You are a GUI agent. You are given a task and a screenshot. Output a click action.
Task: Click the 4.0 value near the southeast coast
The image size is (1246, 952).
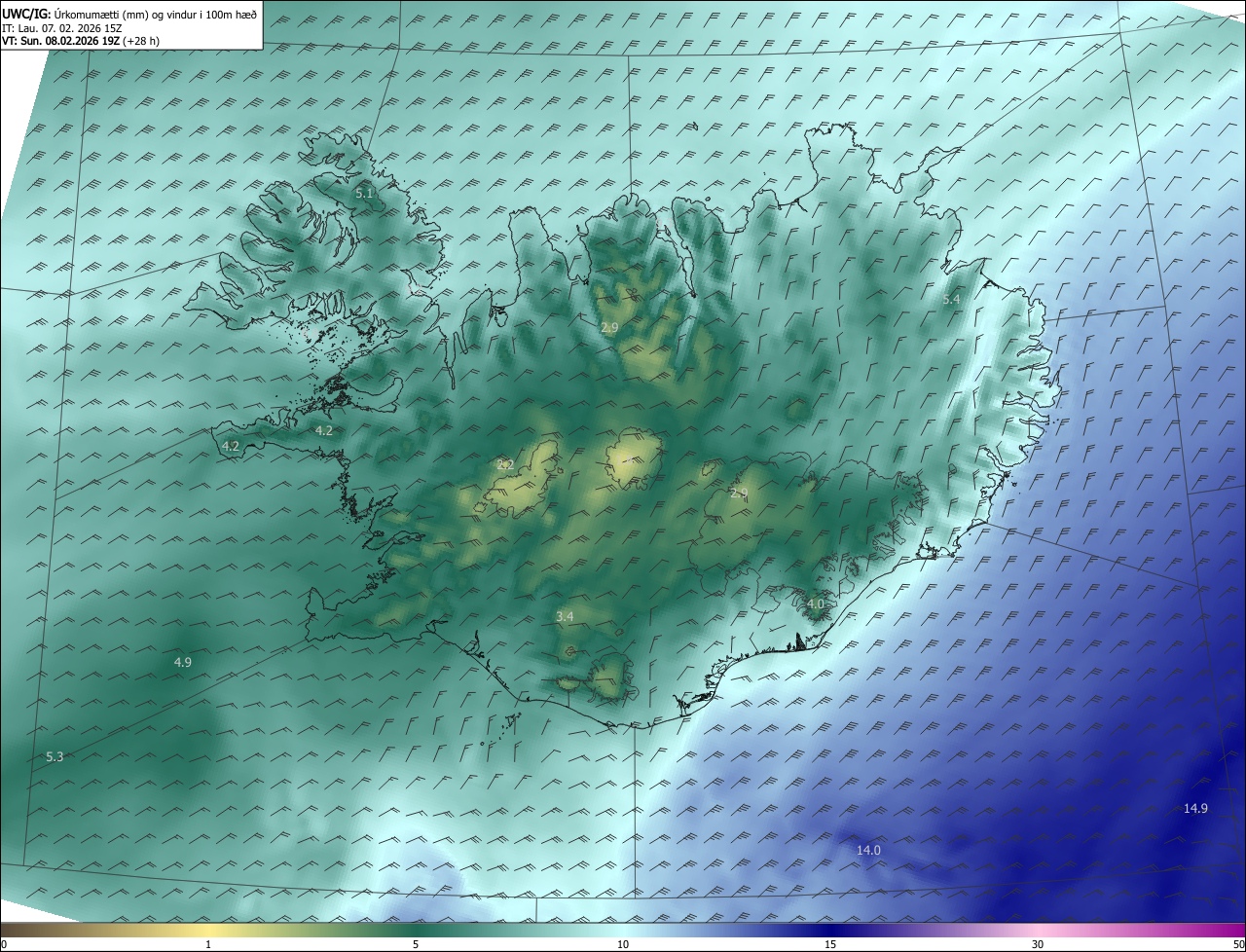coord(816,604)
